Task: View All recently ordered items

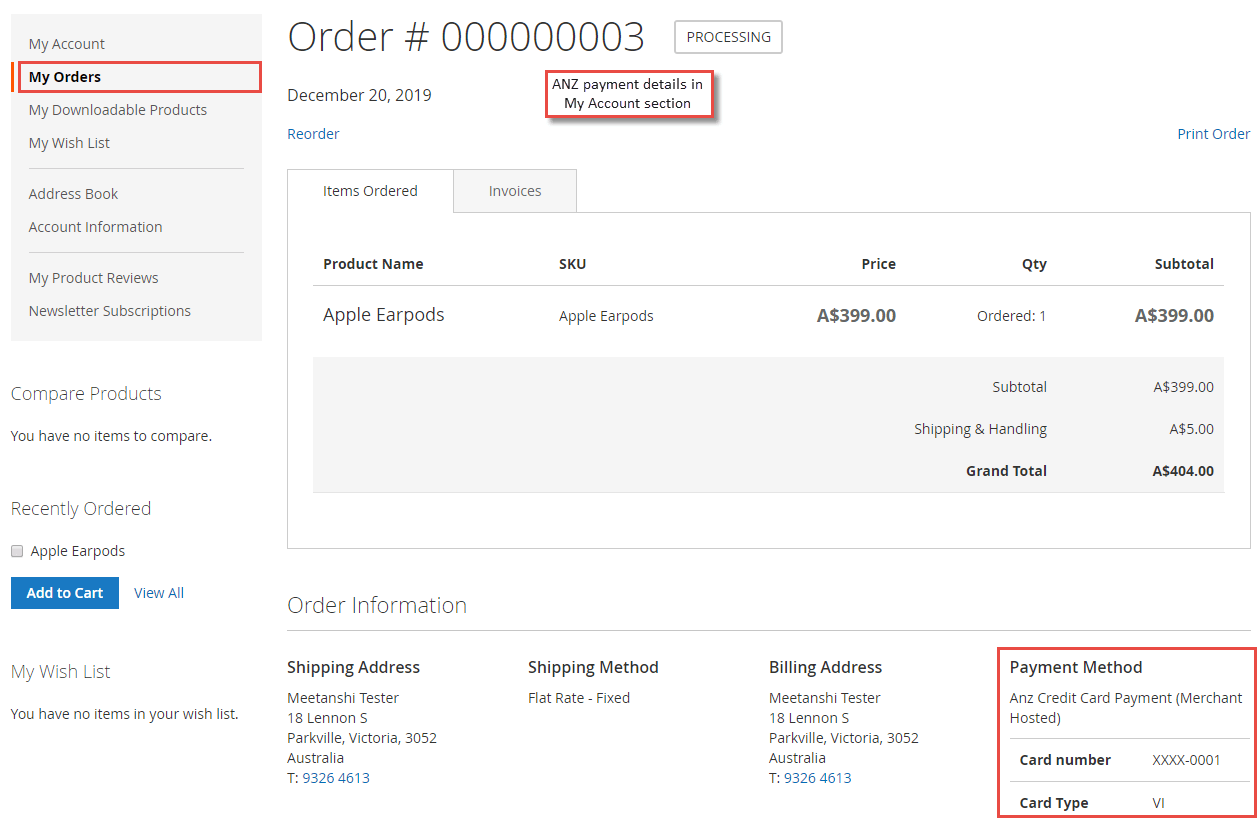Action: [158, 592]
